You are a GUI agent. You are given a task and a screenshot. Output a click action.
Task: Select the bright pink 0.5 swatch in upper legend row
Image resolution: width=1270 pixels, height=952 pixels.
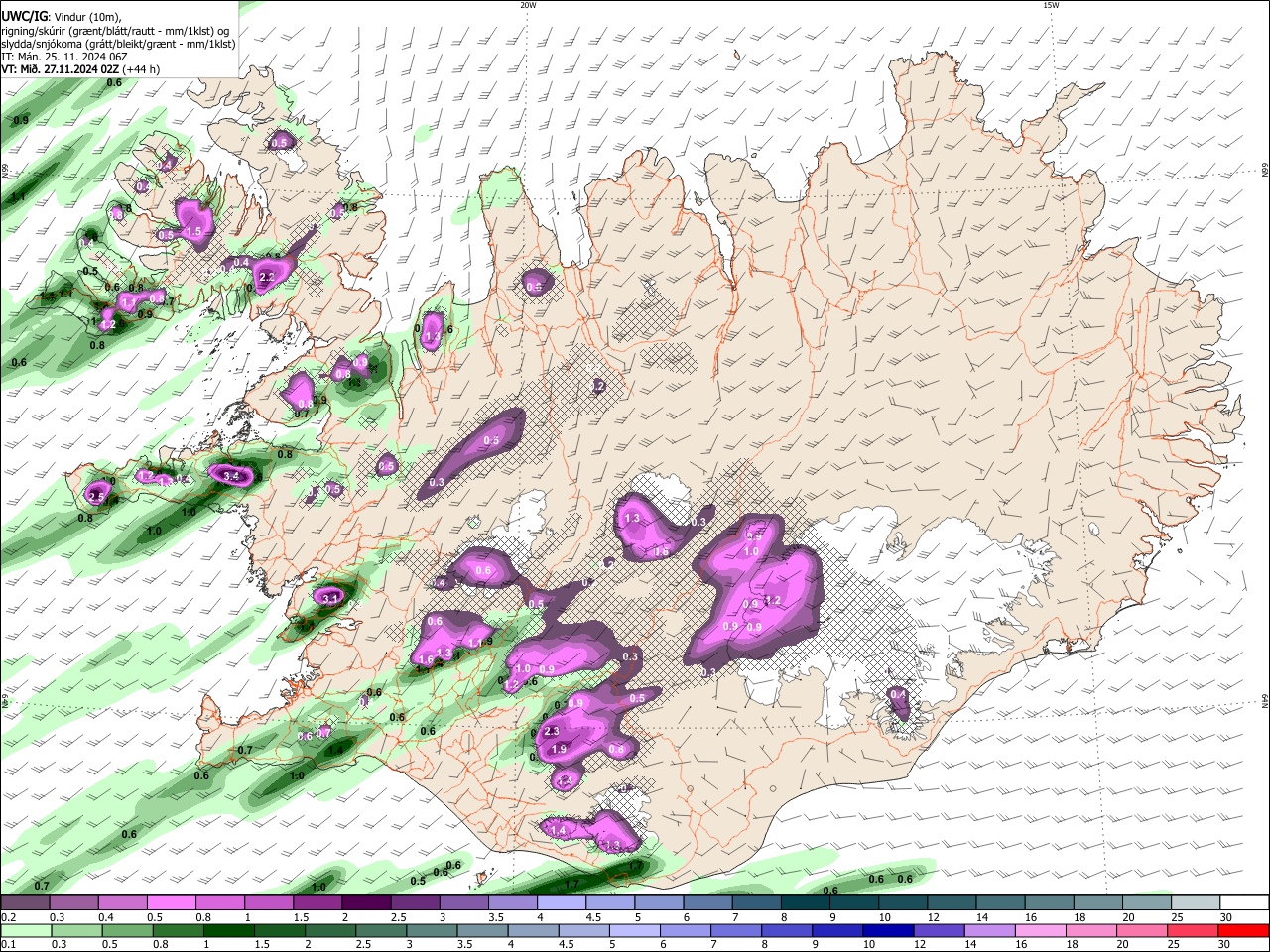[x=171, y=903]
